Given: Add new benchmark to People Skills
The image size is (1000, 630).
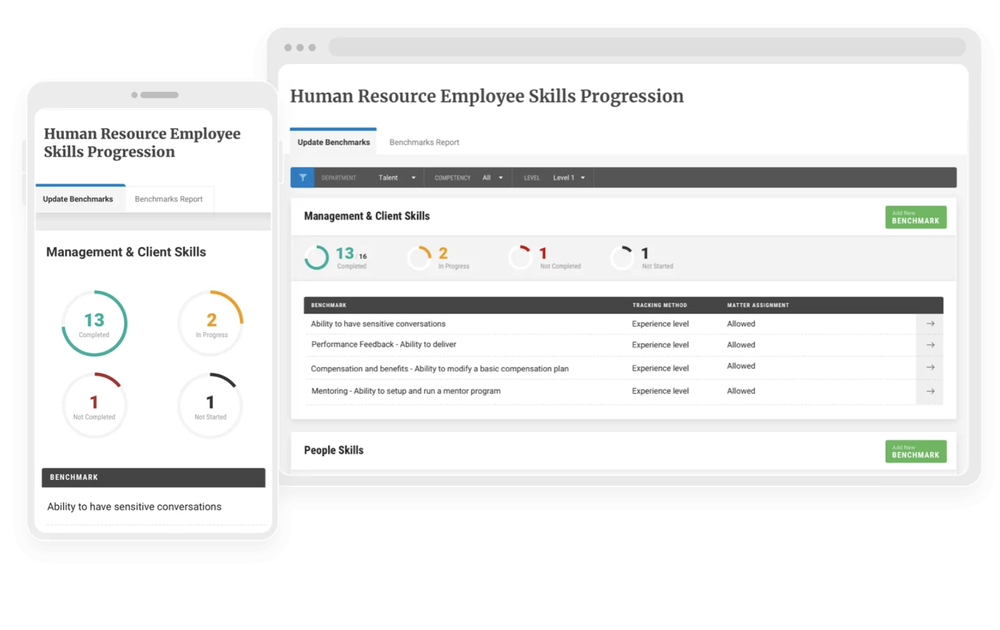Looking at the screenshot, I should coord(915,451).
